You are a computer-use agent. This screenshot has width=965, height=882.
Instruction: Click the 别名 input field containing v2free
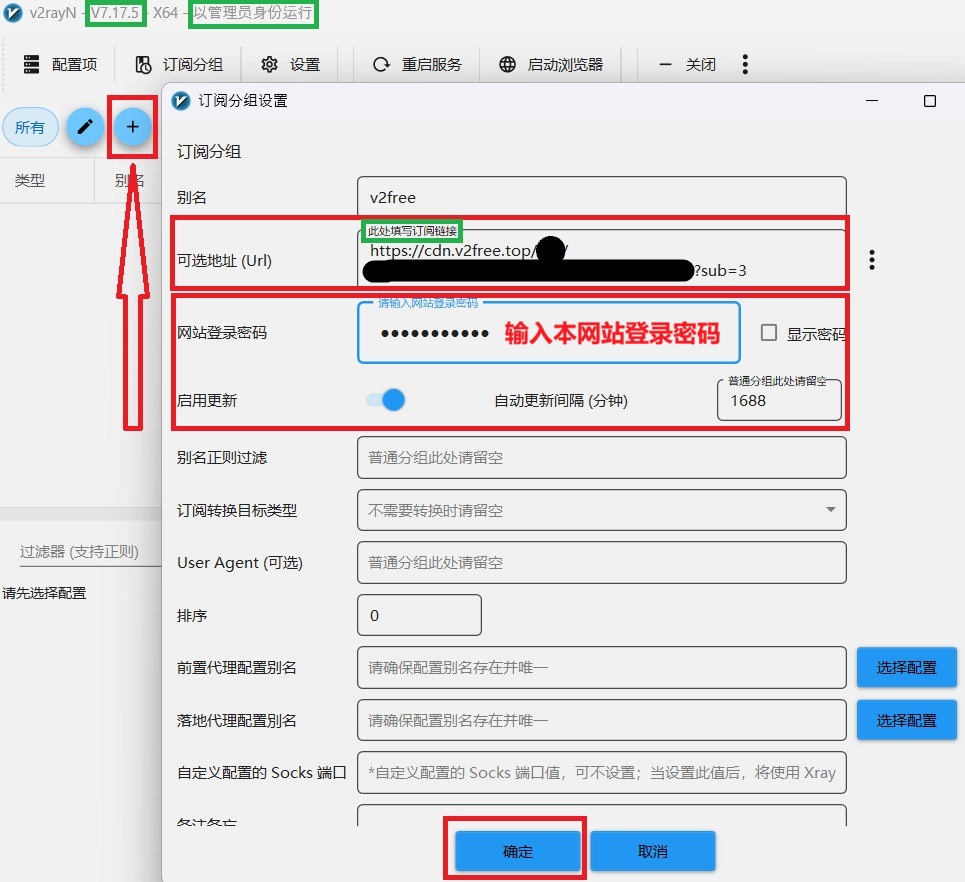(x=601, y=197)
